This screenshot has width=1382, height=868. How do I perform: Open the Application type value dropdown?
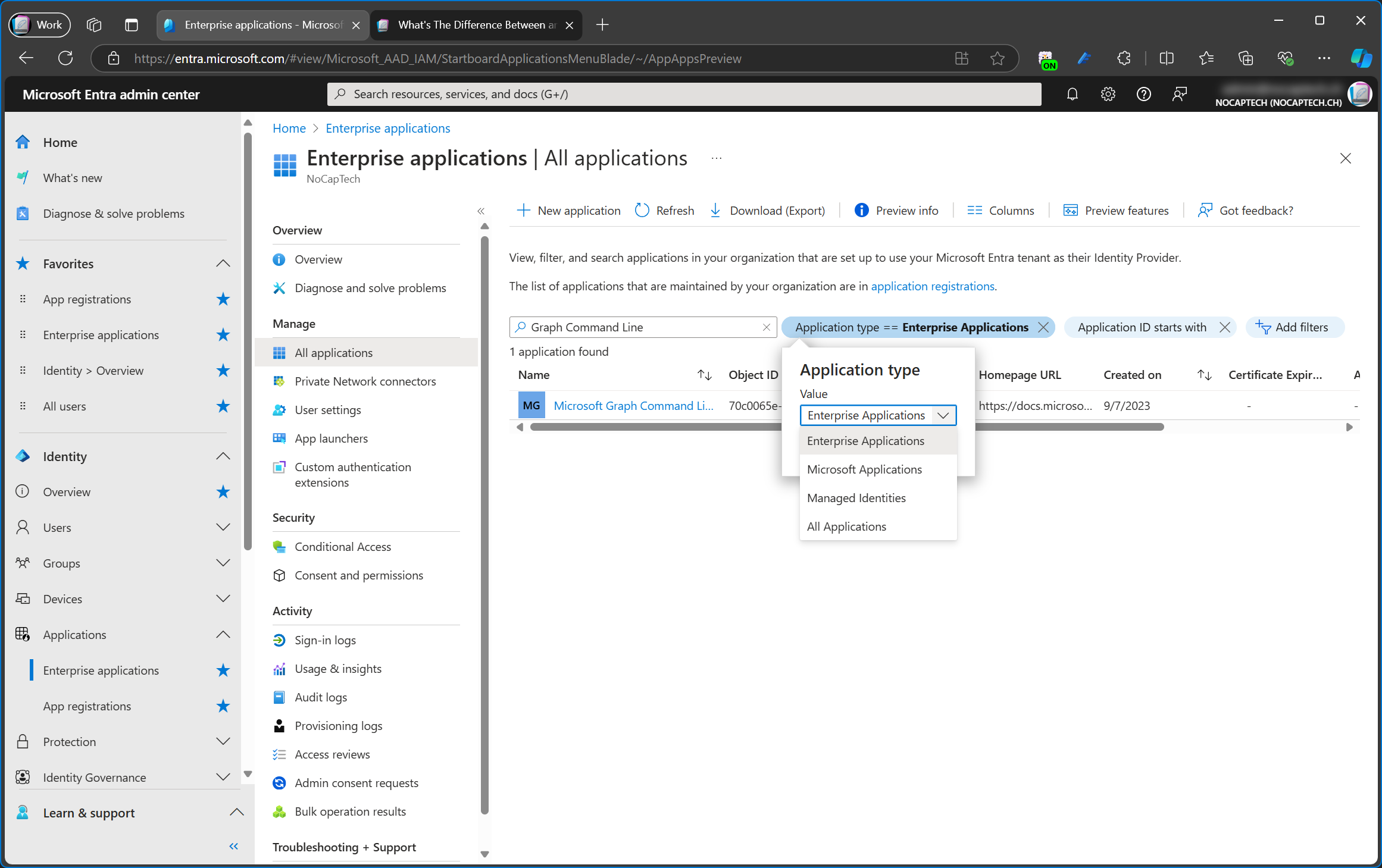(878, 415)
